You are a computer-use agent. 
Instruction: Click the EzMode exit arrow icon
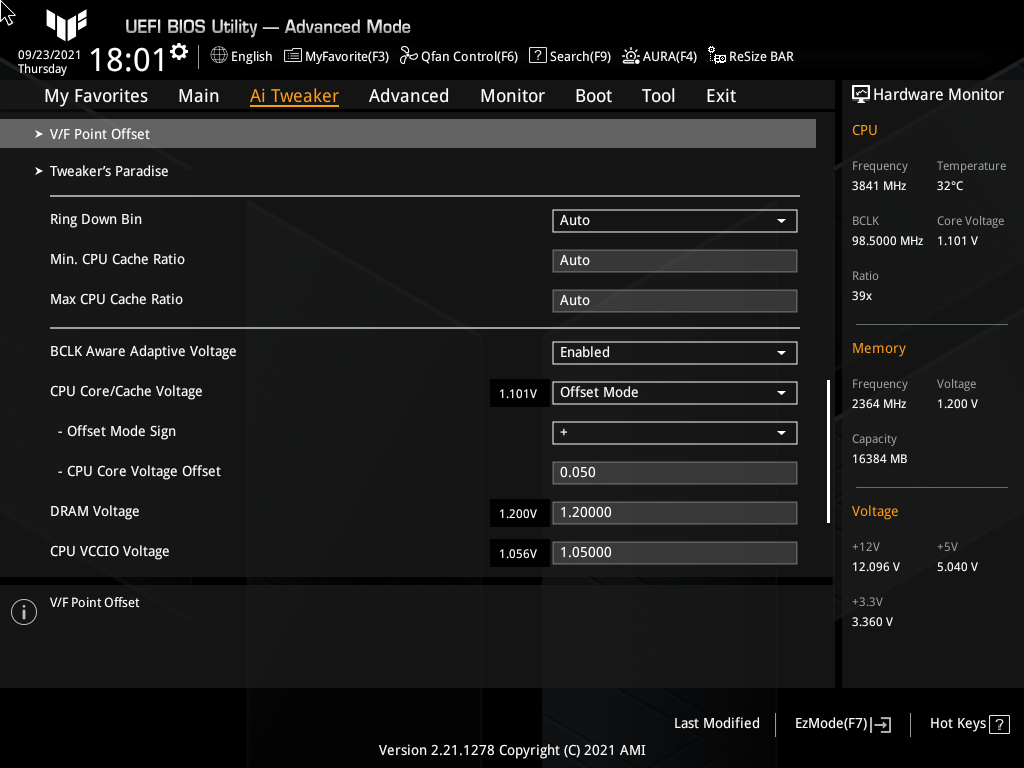[x=881, y=724]
